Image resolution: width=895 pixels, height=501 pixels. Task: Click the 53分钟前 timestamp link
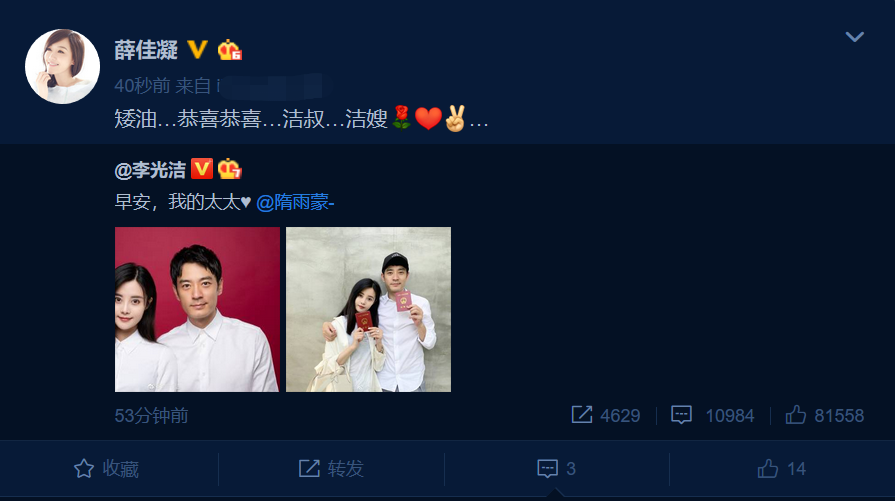click(151, 415)
